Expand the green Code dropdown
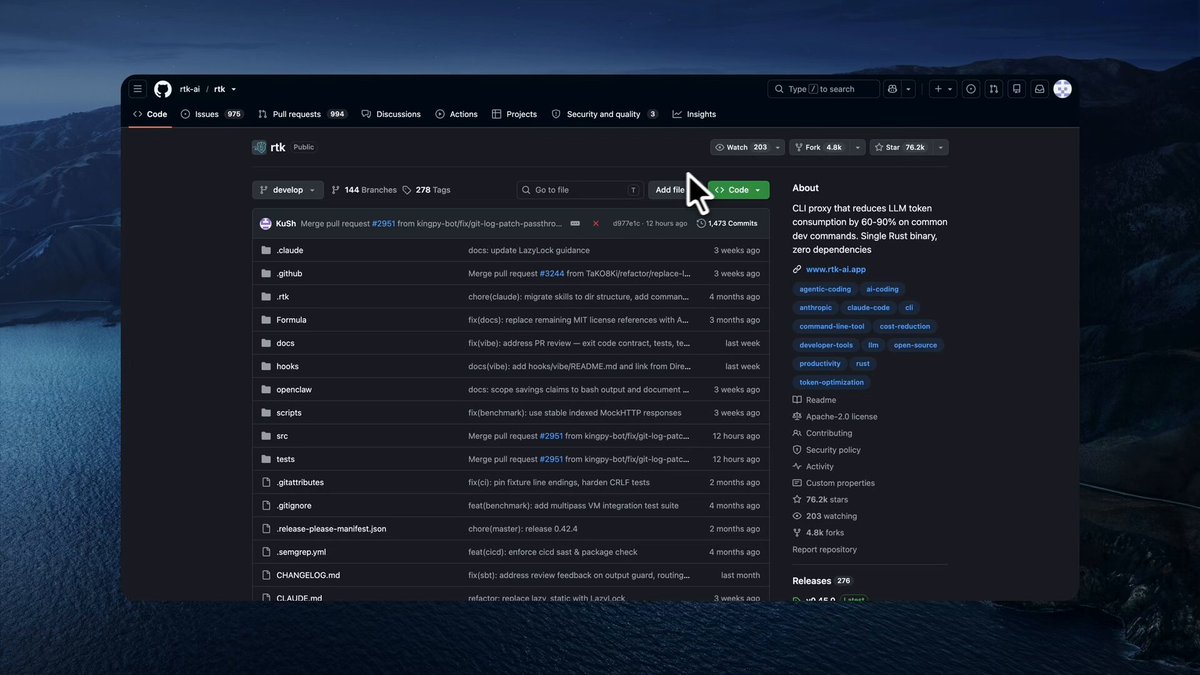This screenshot has width=1200, height=675. [x=739, y=190]
